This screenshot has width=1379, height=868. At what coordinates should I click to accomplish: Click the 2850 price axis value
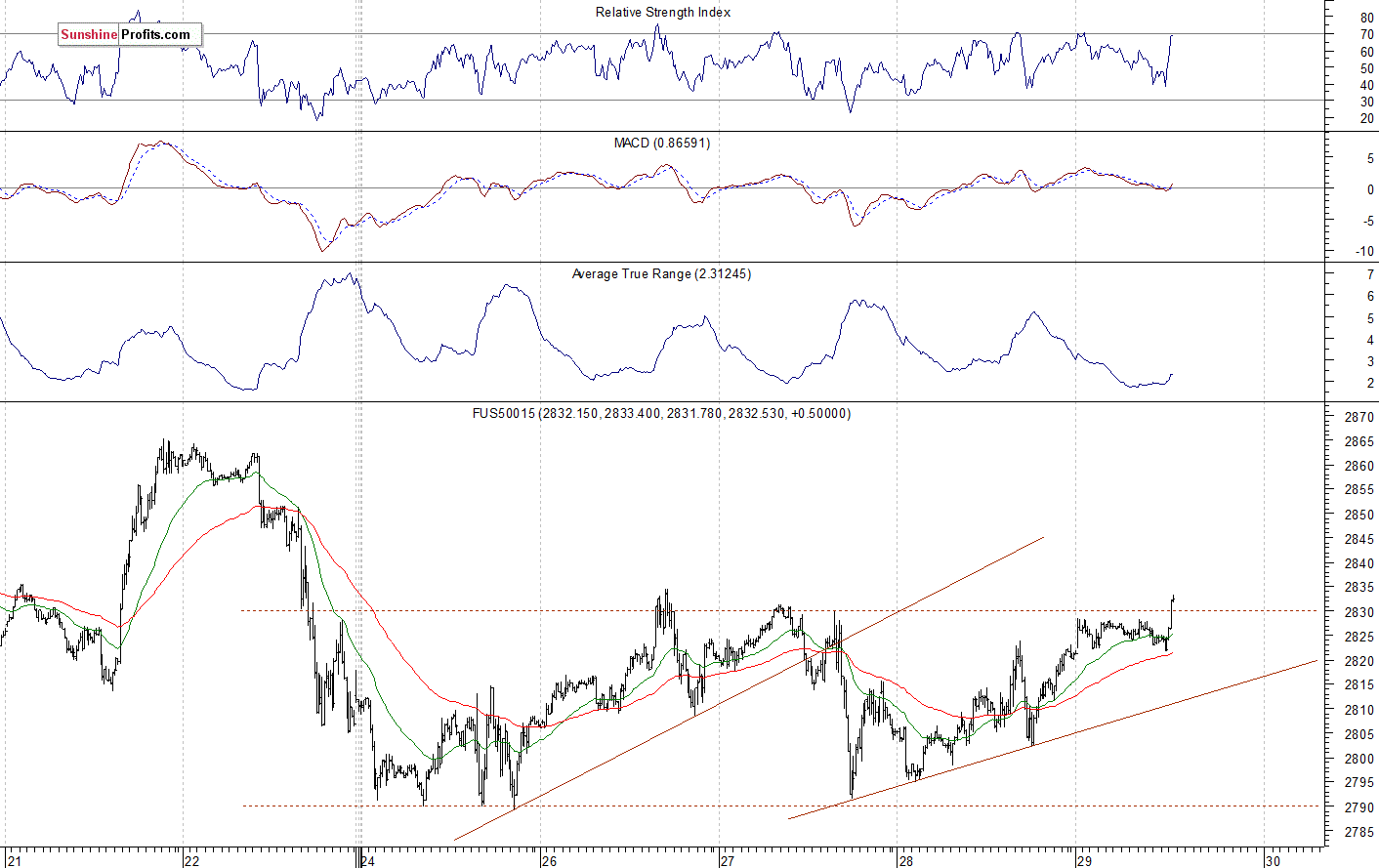1358,515
